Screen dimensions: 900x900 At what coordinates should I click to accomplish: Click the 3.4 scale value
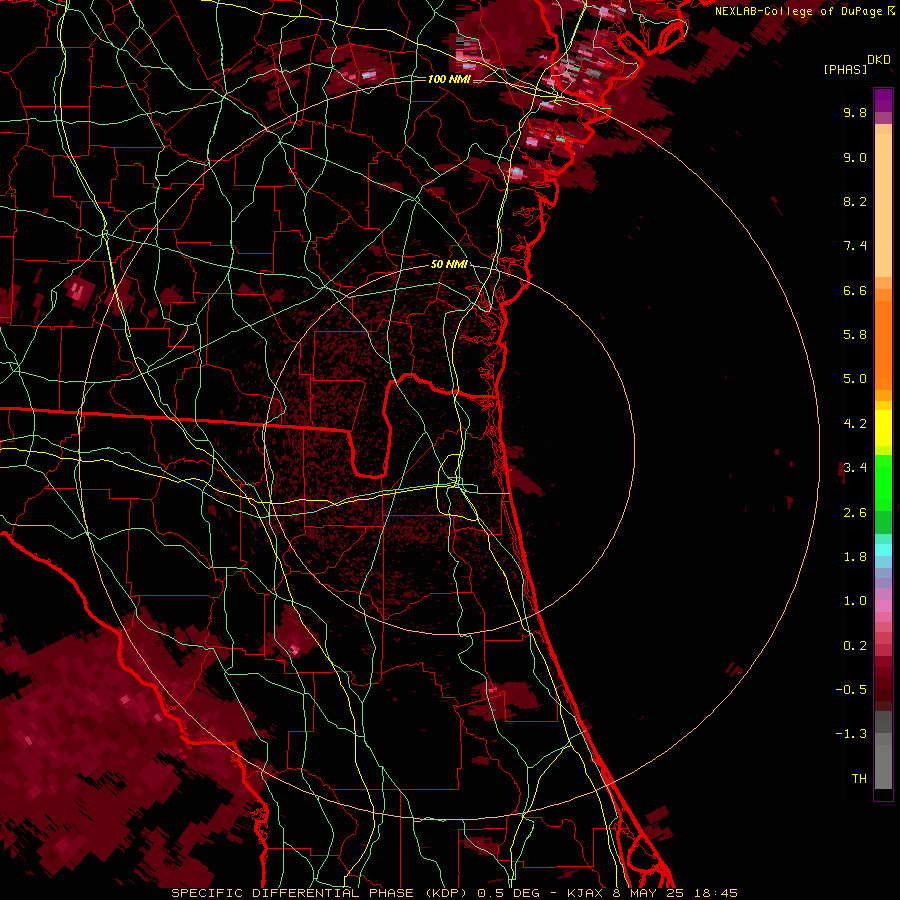click(x=855, y=468)
